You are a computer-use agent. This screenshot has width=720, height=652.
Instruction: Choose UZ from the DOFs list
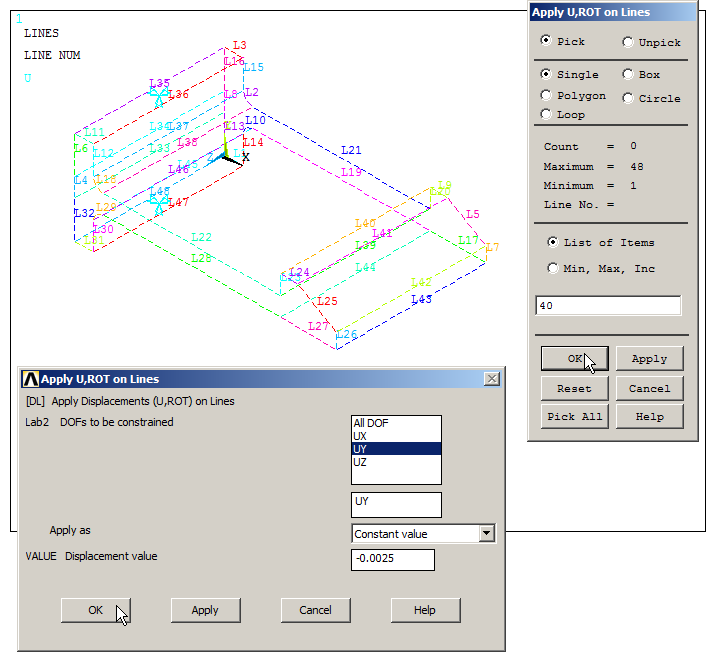pos(361,462)
